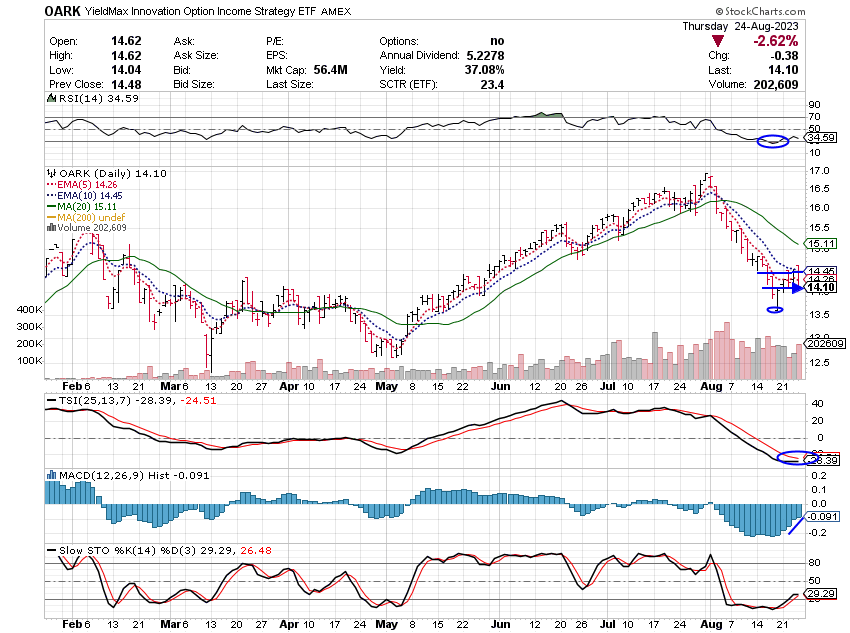Click the bar icon before OARK (Daily)
Viewport: 850px width, 633px height.
(x=51, y=173)
